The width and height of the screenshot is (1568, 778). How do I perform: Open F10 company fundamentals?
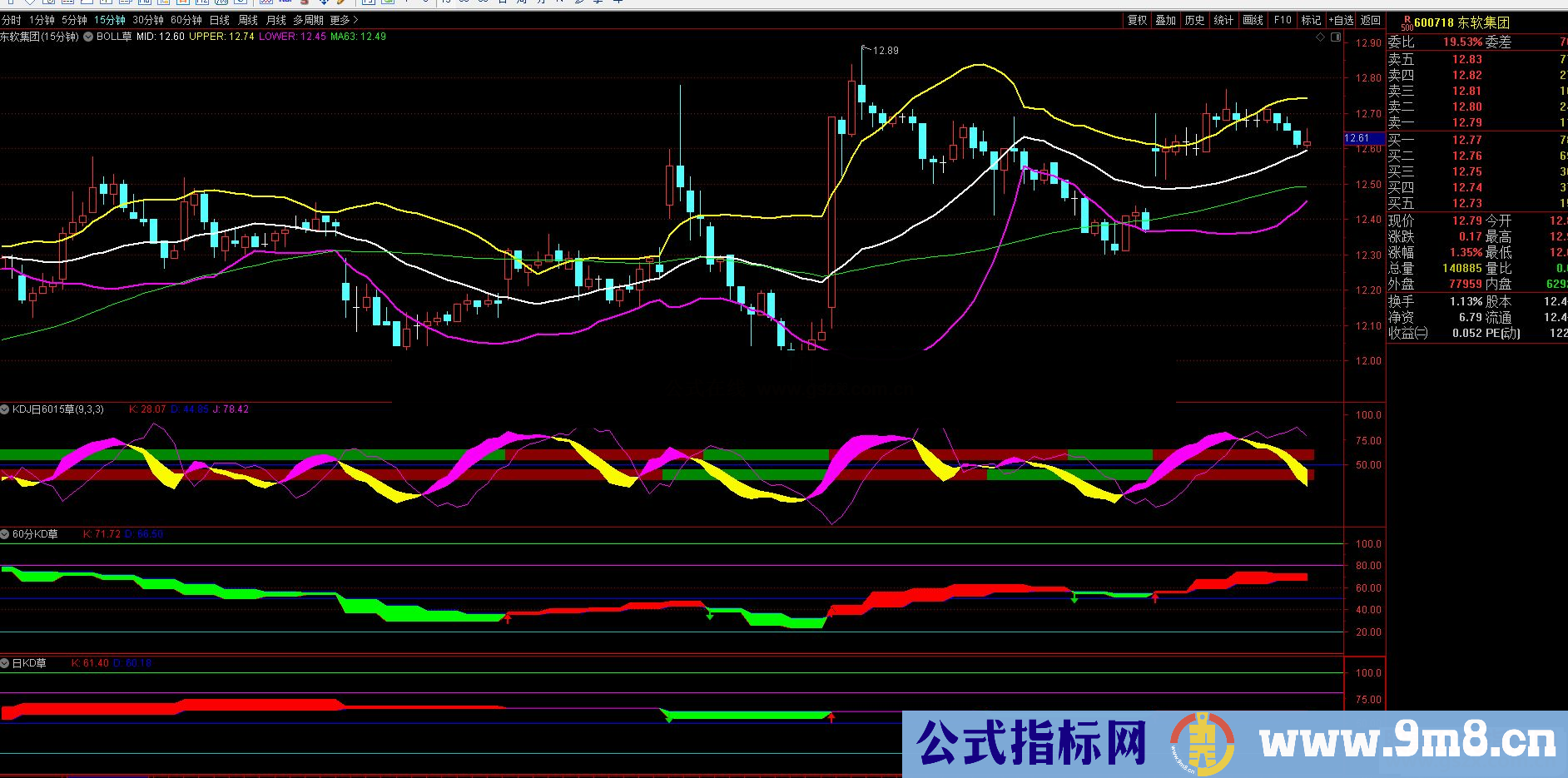[x=1282, y=19]
